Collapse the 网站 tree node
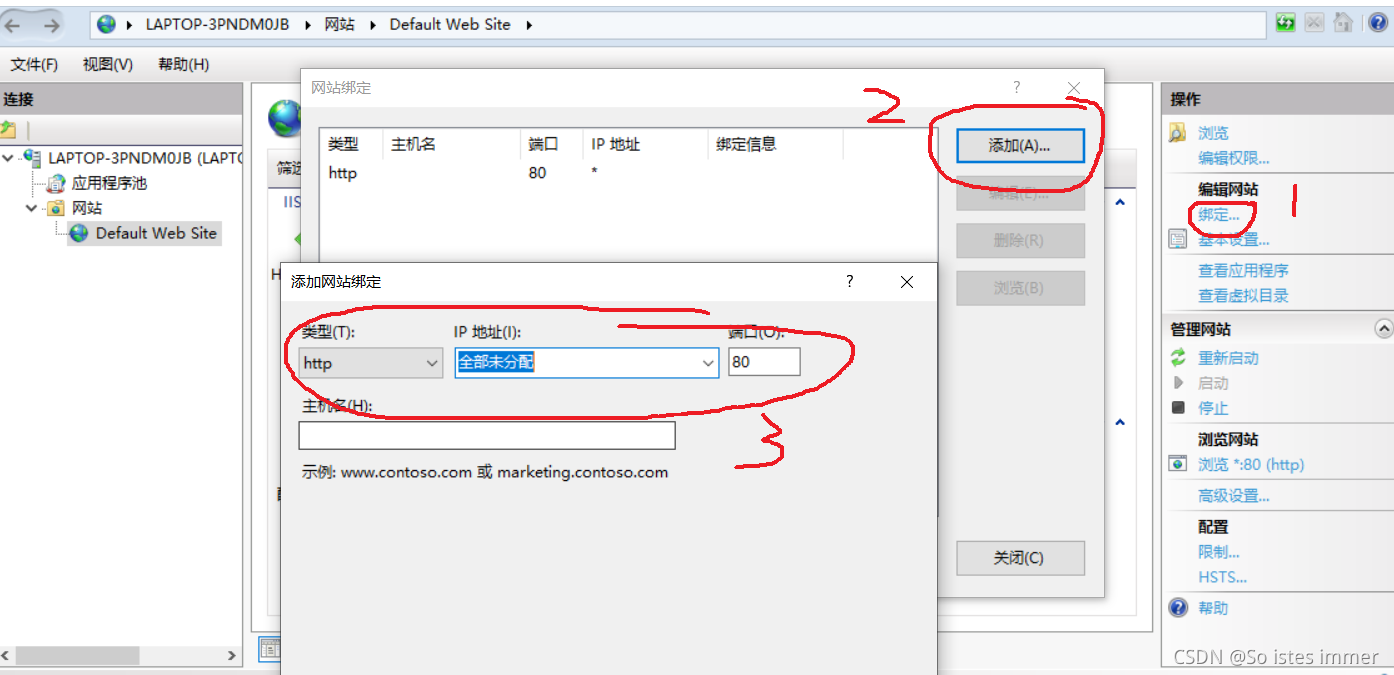1394x675 pixels. tap(34, 208)
